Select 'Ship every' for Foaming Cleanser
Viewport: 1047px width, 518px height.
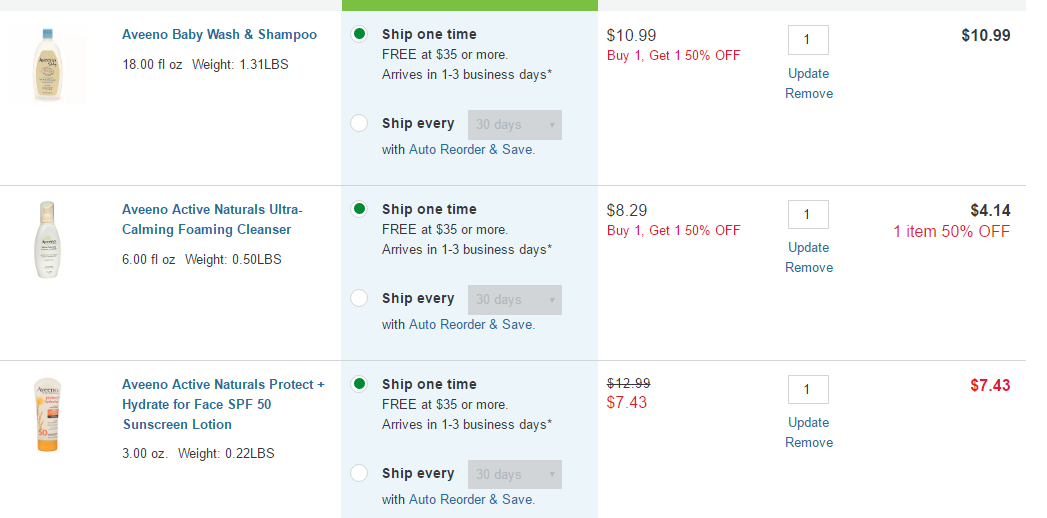pyautogui.click(x=360, y=298)
